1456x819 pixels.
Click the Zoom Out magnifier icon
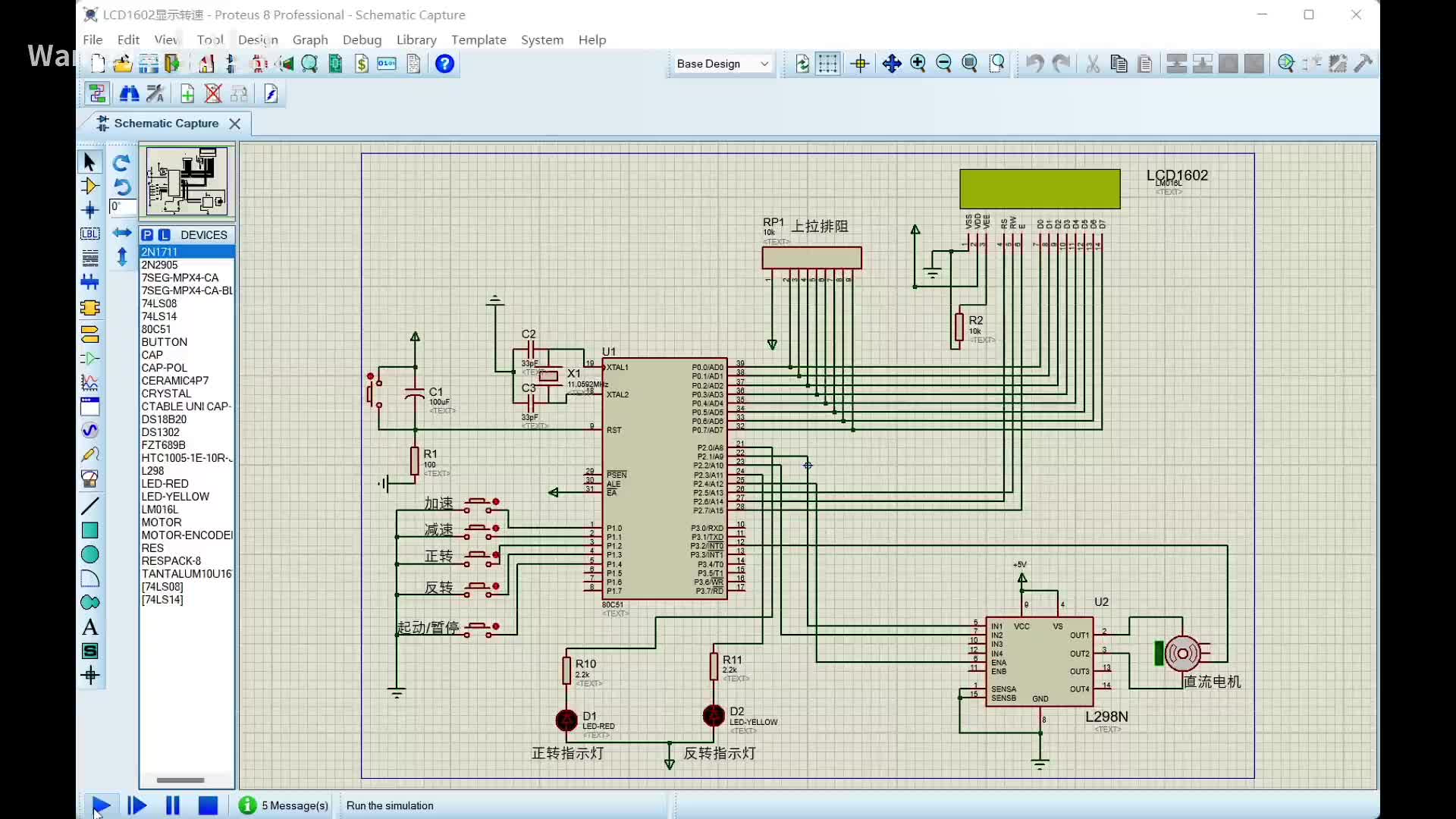tap(943, 64)
